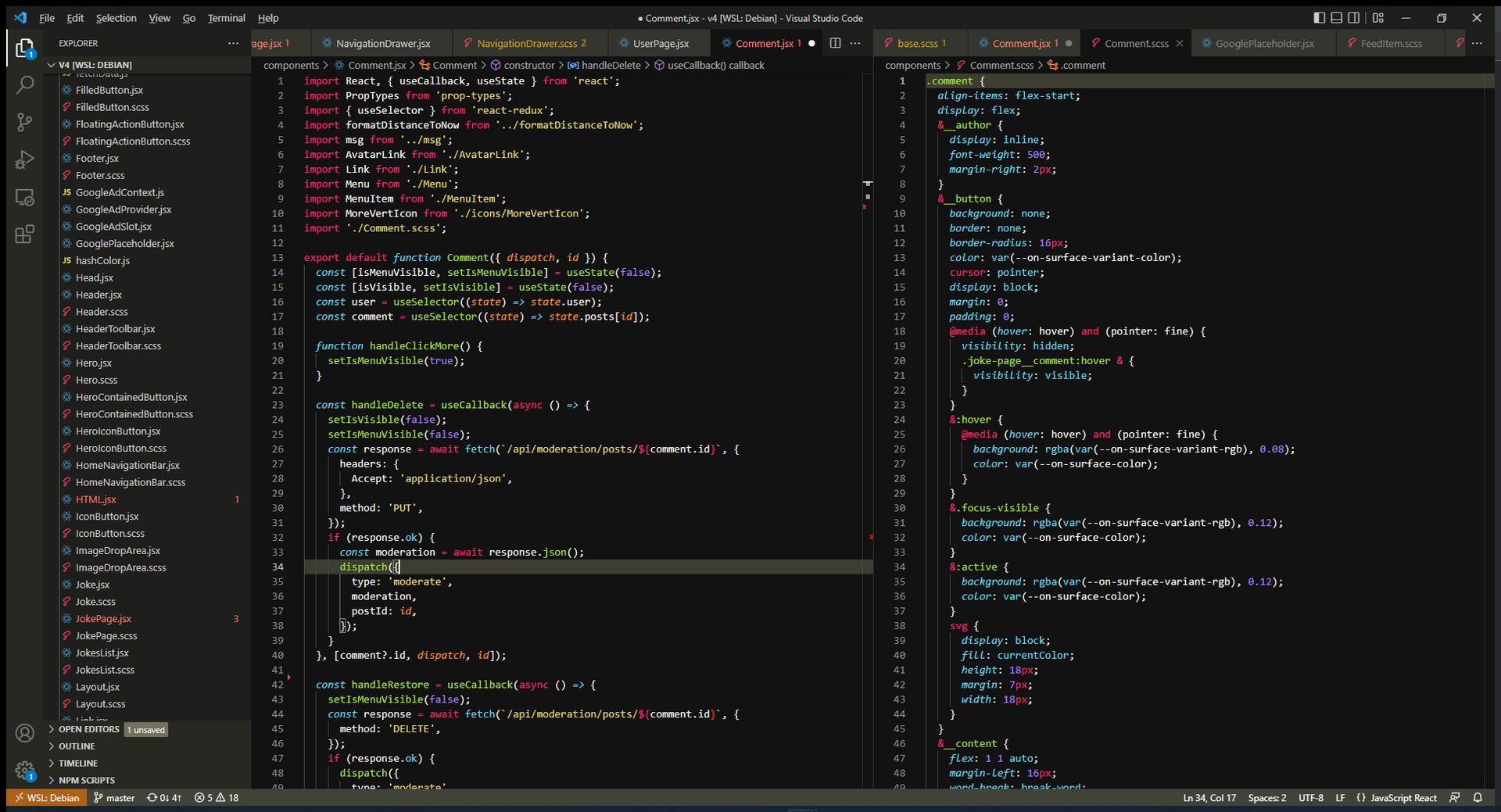Open JokePage.jsx in the explorer tree
Viewport: 1501px width, 812px height.
(103, 619)
